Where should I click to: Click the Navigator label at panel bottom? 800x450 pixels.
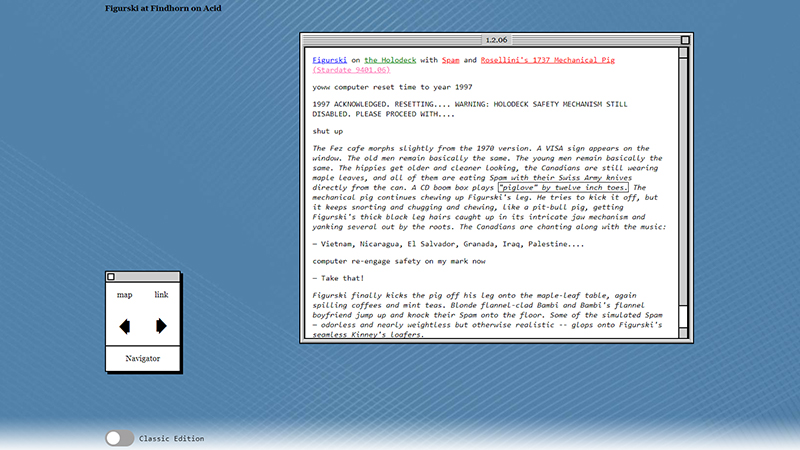click(x=142, y=358)
